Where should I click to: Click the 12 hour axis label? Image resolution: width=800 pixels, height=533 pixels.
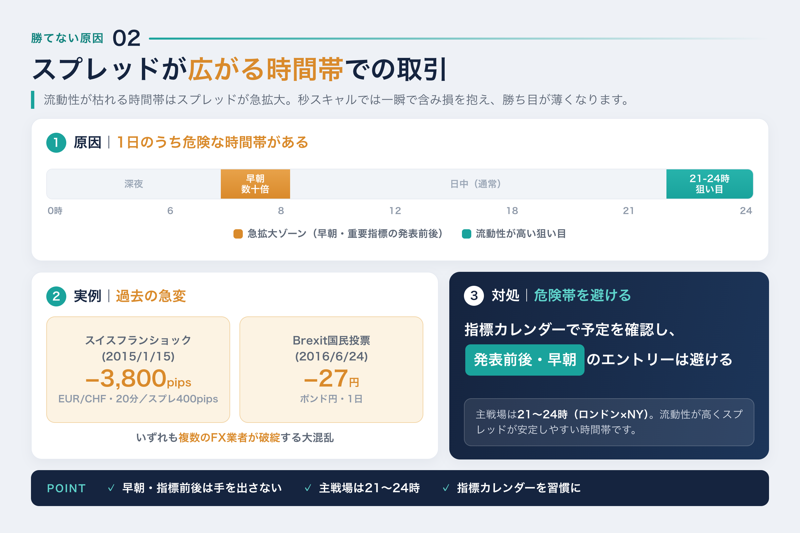(x=395, y=211)
